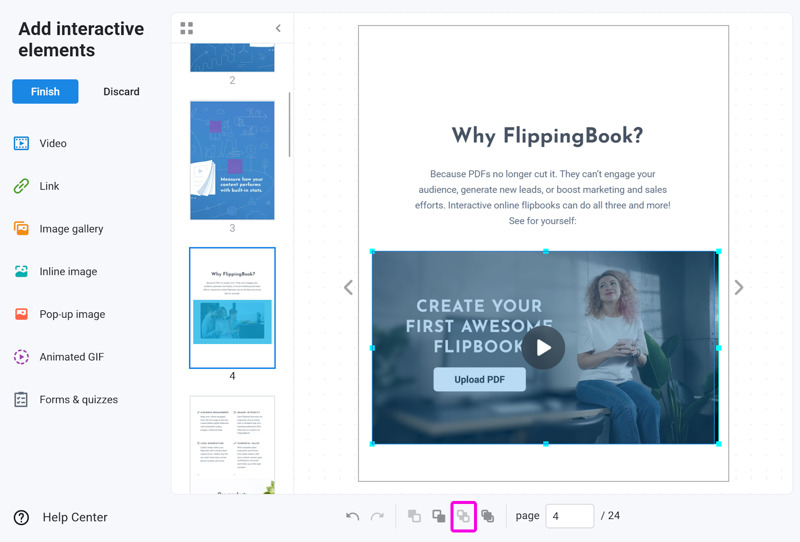Add an Image gallery element

58,229
